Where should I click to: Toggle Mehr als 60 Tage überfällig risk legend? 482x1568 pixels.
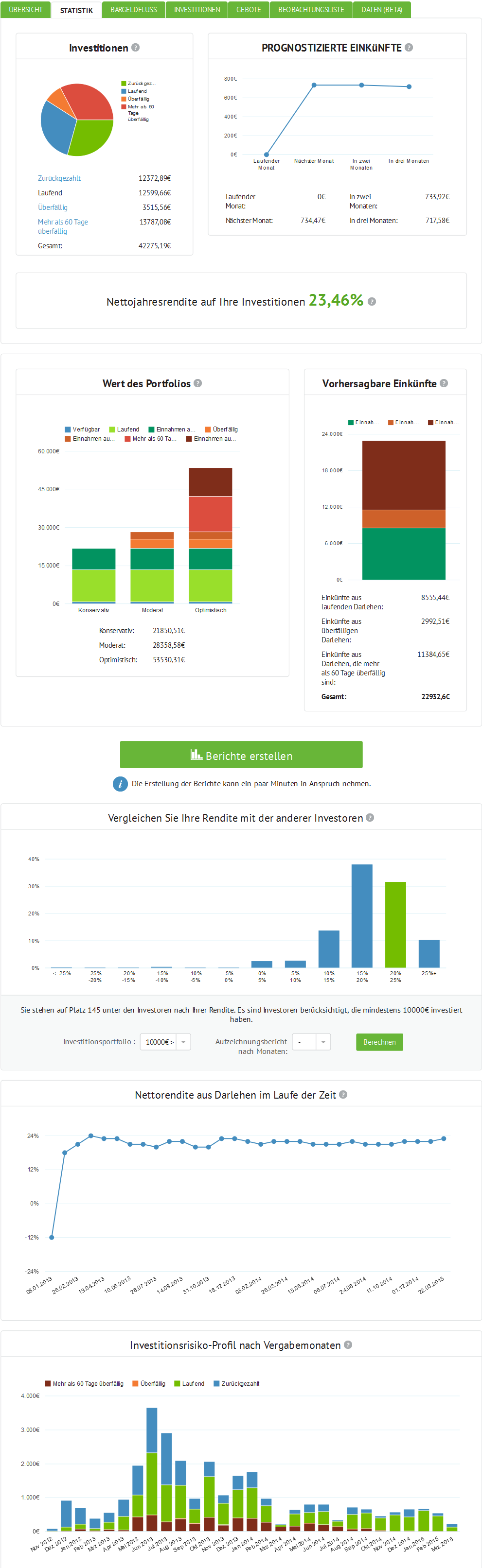click(x=84, y=1384)
